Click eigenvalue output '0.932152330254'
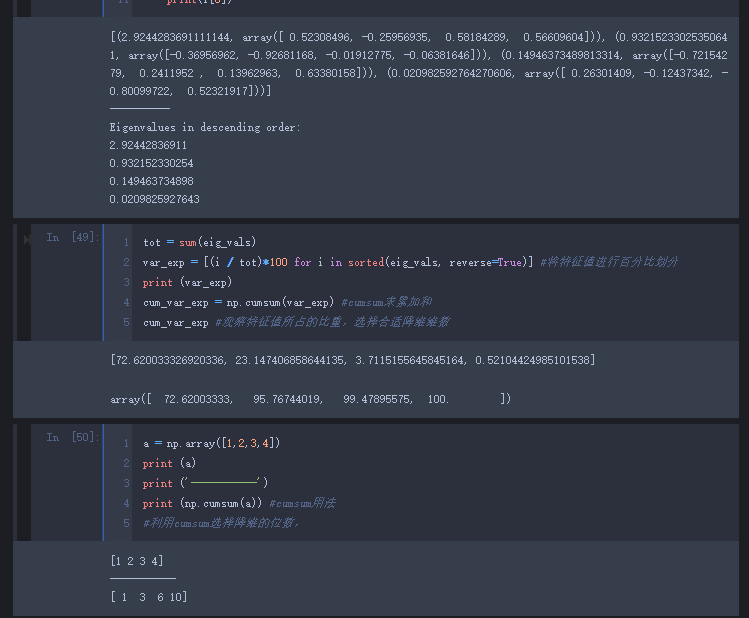Image resolution: width=749 pixels, height=618 pixels. (x=151, y=163)
